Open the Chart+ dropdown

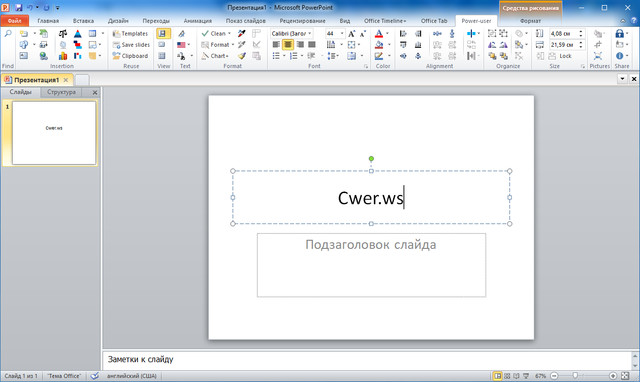pos(215,56)
